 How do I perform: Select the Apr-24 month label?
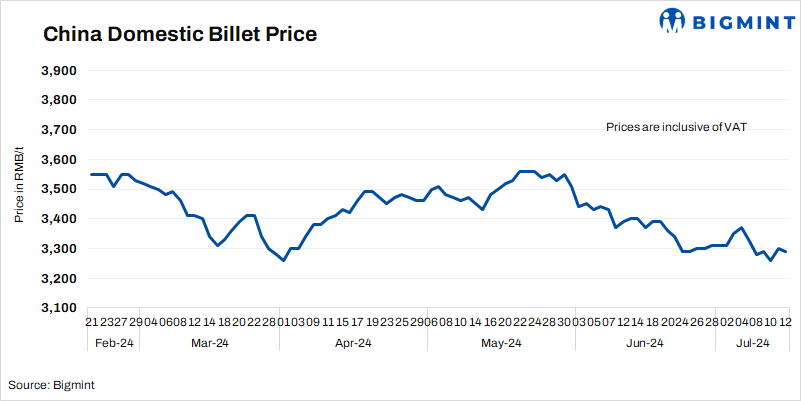point(353,343)
